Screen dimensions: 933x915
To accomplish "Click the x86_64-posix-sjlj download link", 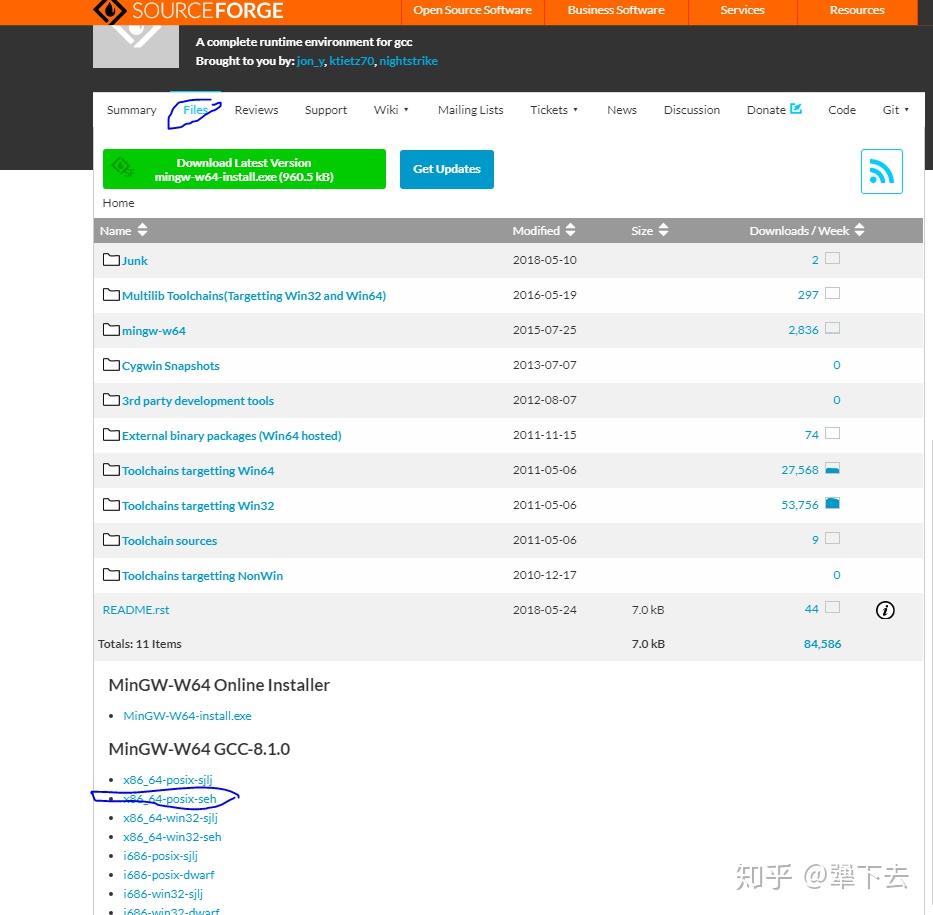I will [x=168, y=780].
